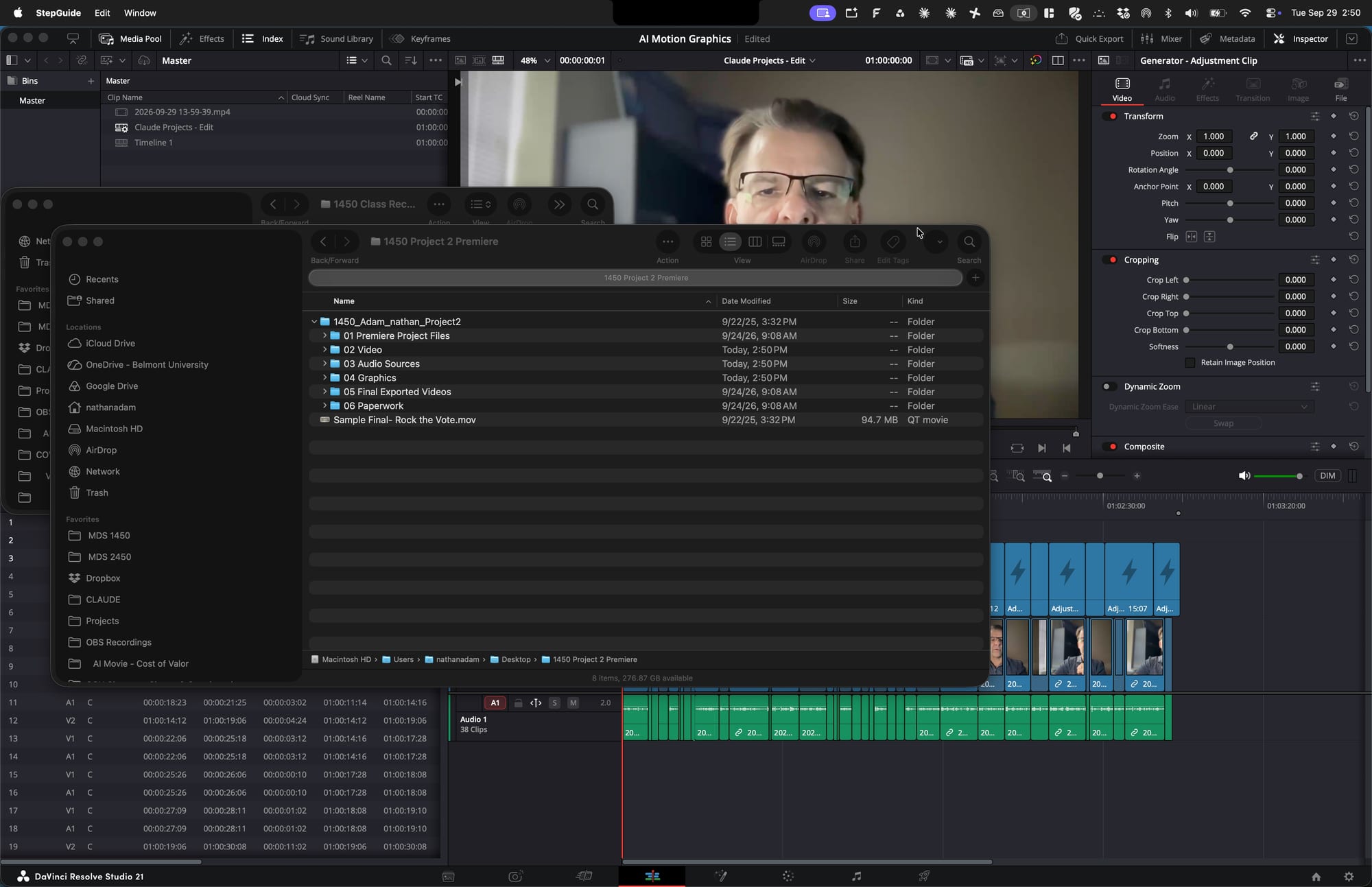Open iCloud Drive in Finder sidebar

point(110,343)
